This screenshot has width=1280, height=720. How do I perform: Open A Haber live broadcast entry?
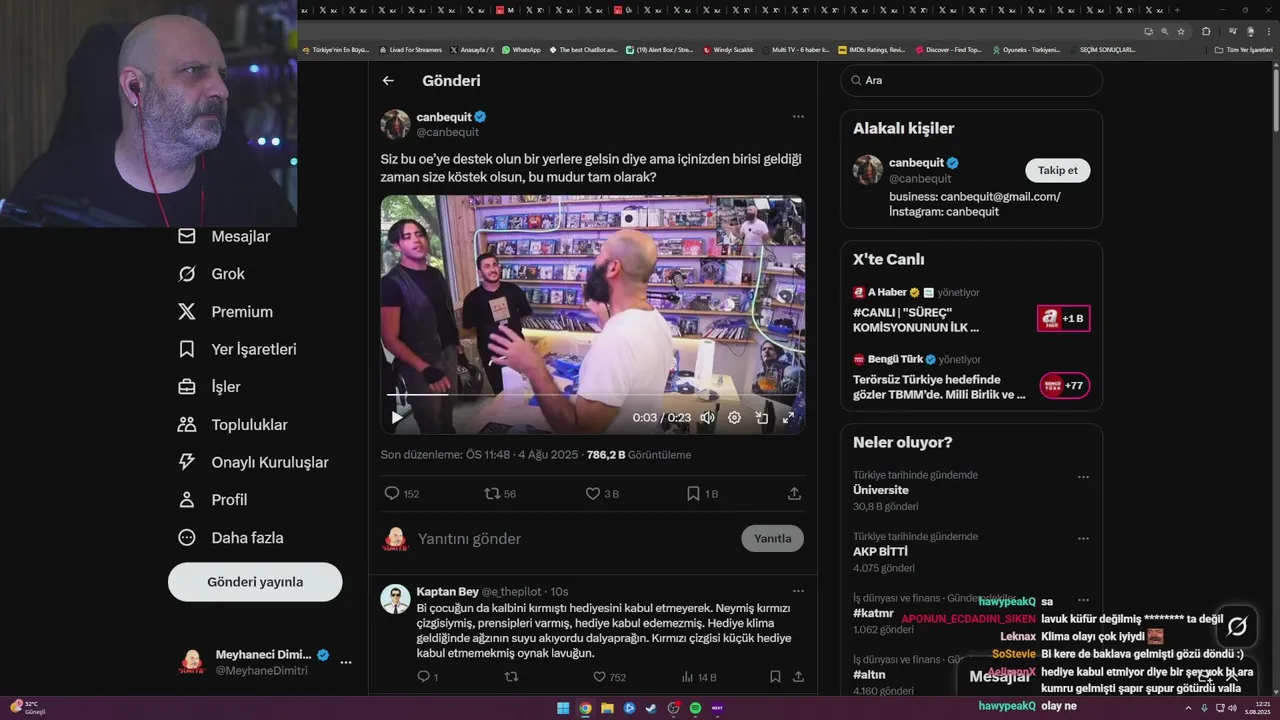point(971,310)
